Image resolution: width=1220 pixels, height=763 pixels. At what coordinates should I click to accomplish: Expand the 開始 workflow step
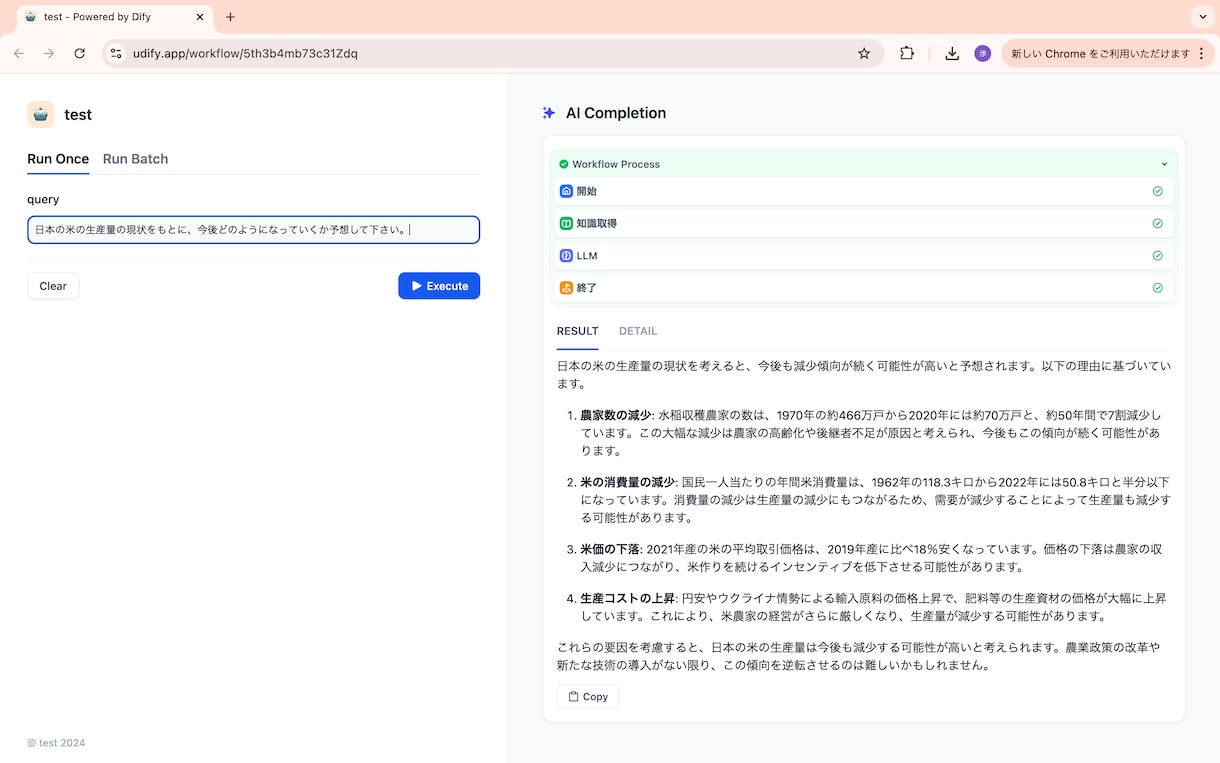point(864,191)
